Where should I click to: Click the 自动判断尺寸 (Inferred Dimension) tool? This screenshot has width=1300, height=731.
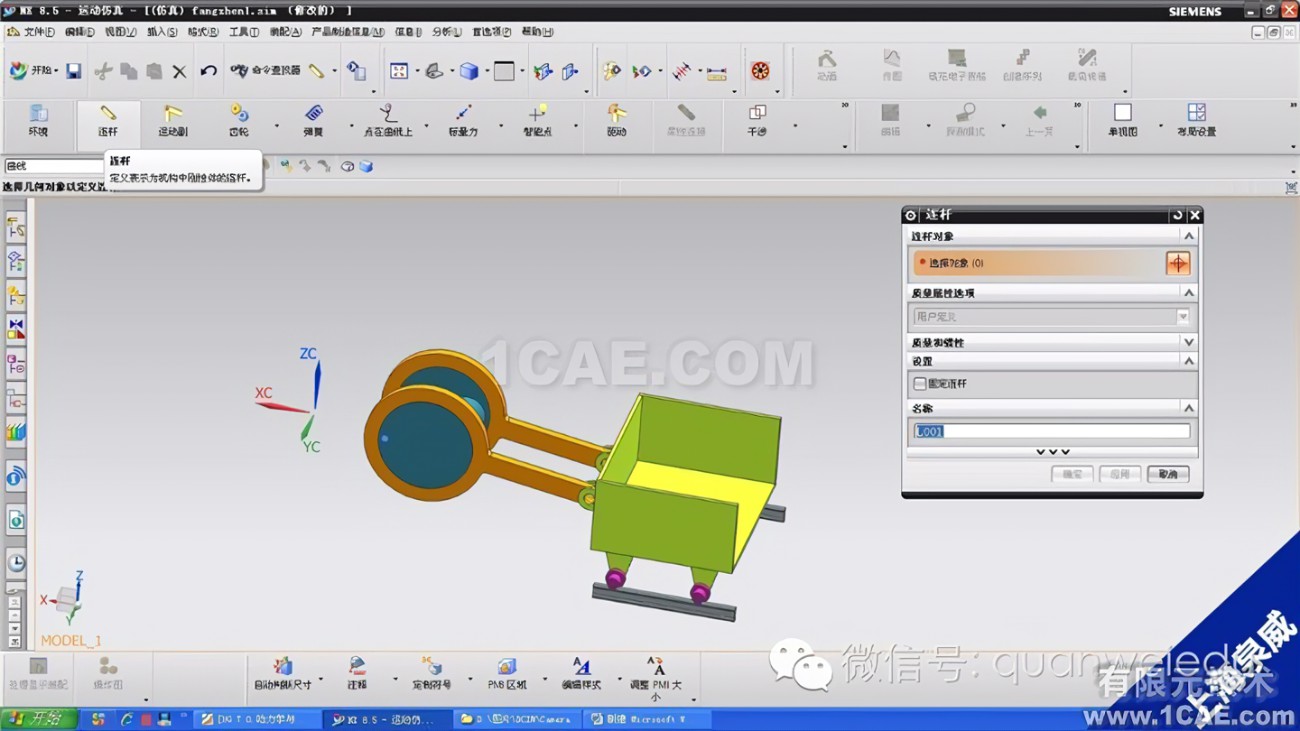click(x=283, y=674)
